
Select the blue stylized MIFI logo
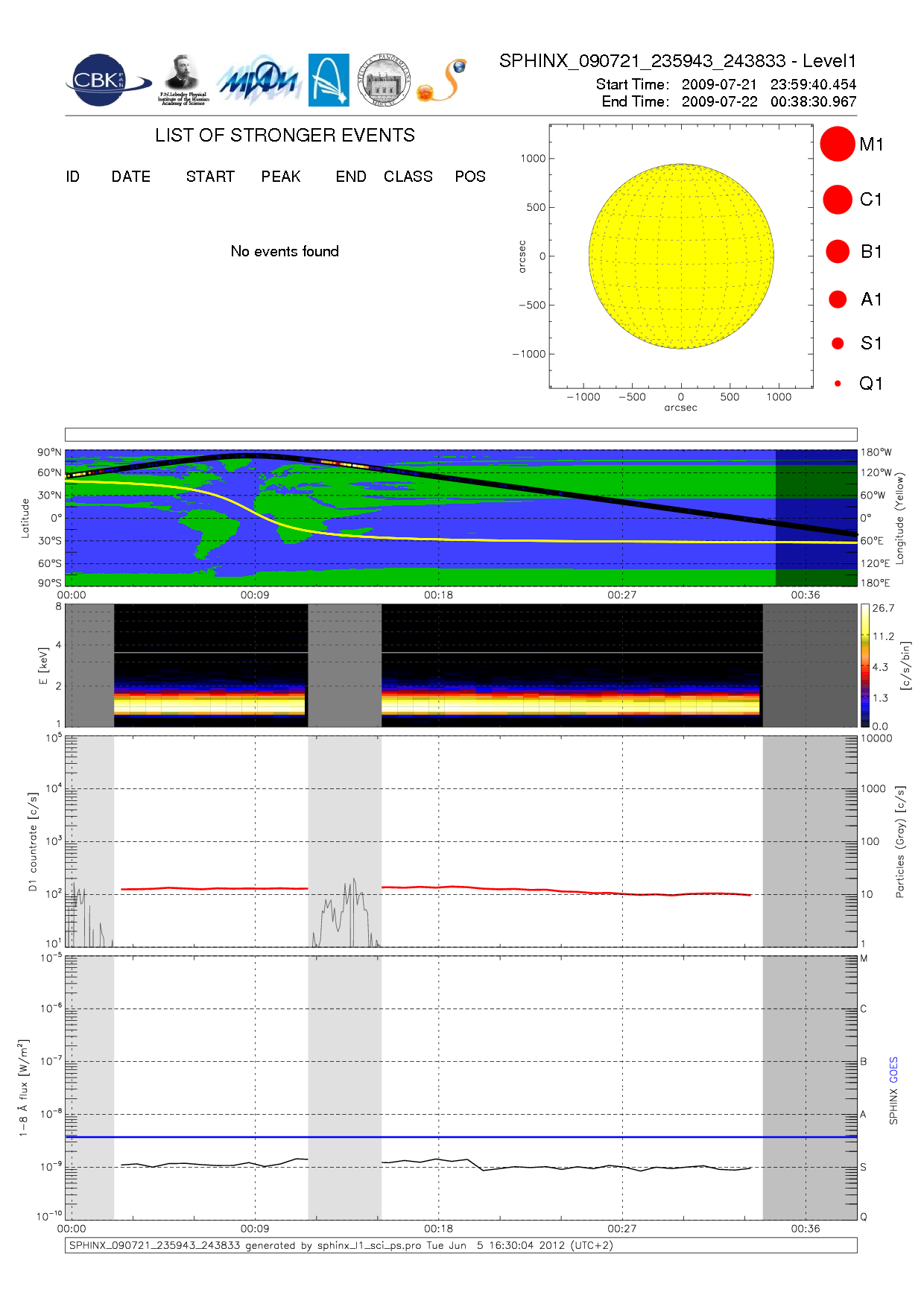[259, 80]
